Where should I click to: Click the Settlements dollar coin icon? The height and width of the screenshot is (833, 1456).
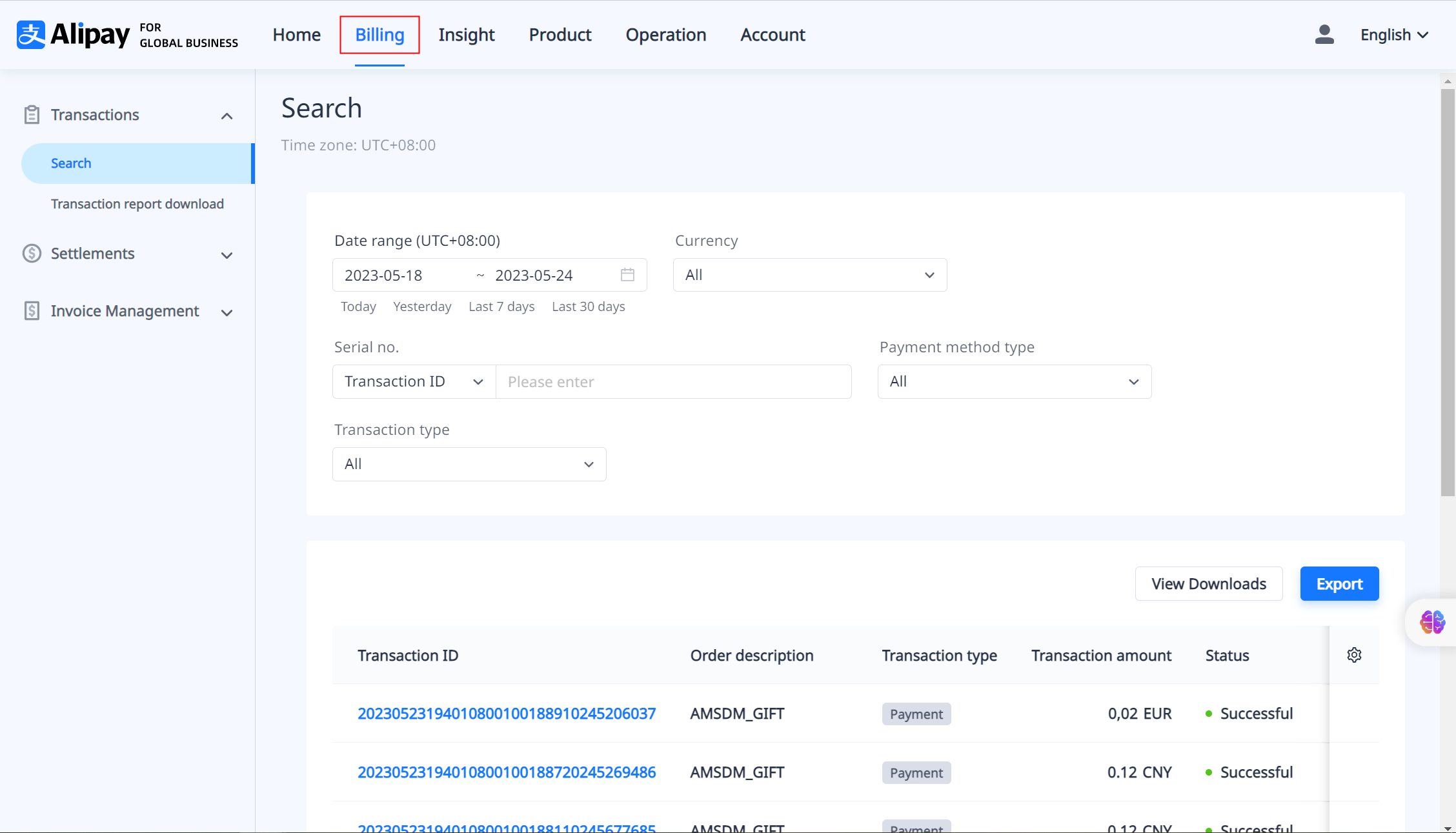pos(32,254)
